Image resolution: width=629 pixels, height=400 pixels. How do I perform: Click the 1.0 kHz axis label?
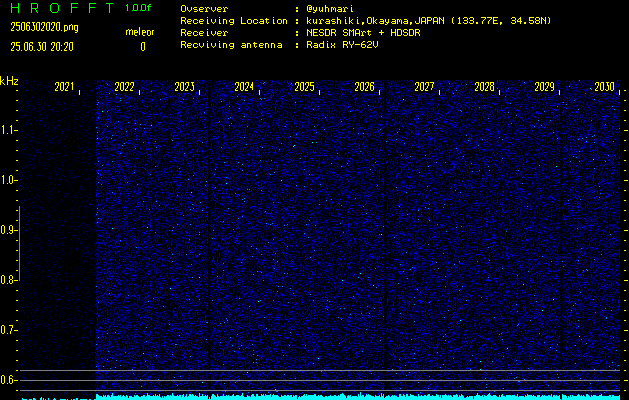pyautogui.click(x=7, y=180)
